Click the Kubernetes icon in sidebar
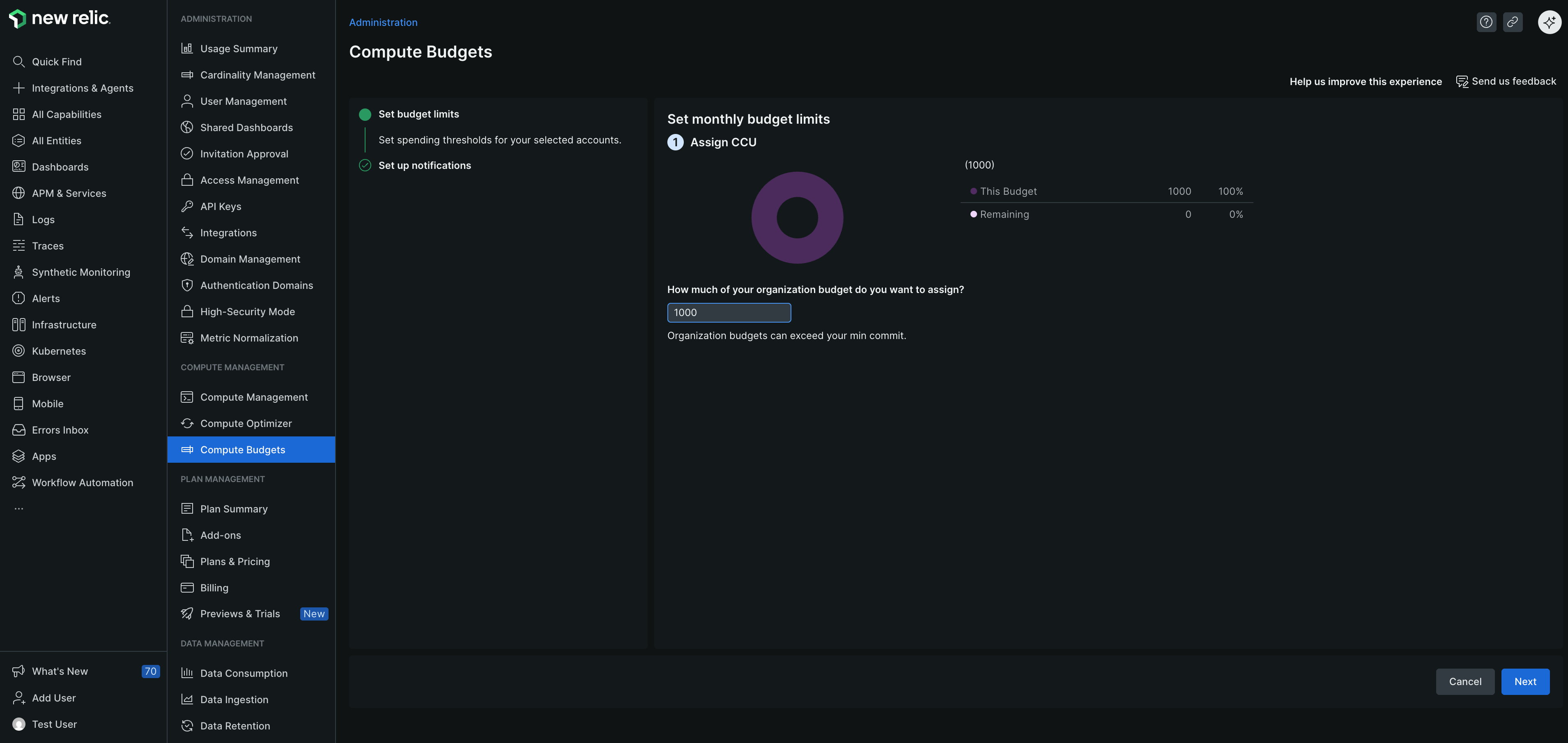Image resolution: width=1568 pixels, height=743 pixels. [x=19, y=351]
